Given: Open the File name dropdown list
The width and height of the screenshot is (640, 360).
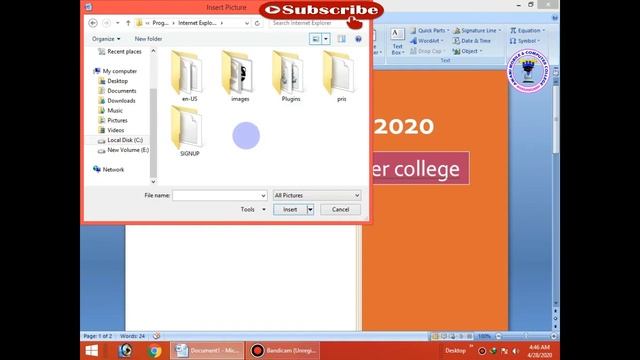Looking at the screenshot, I should point(263,196).
